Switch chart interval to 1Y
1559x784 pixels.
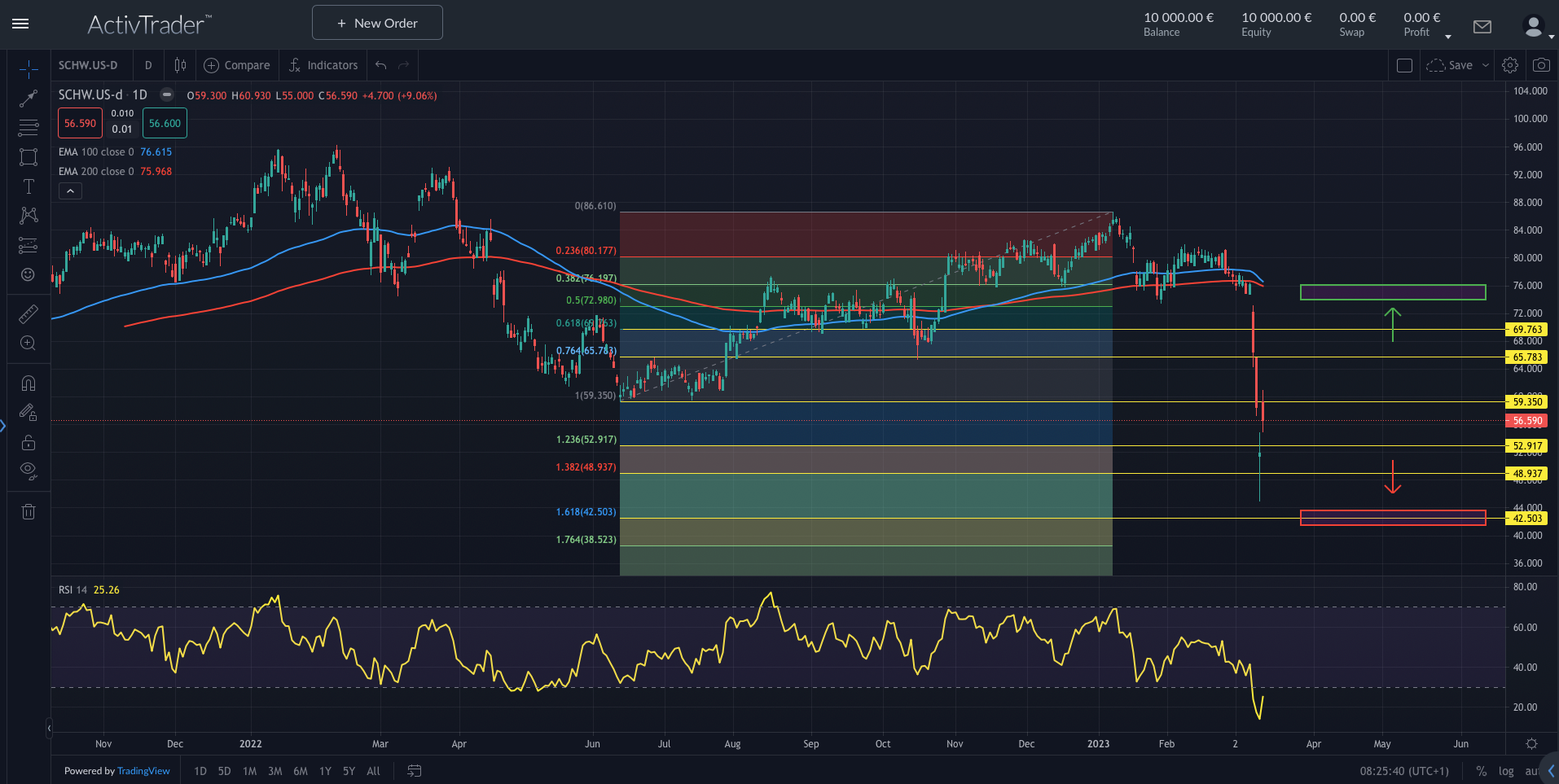coord(325,770)
